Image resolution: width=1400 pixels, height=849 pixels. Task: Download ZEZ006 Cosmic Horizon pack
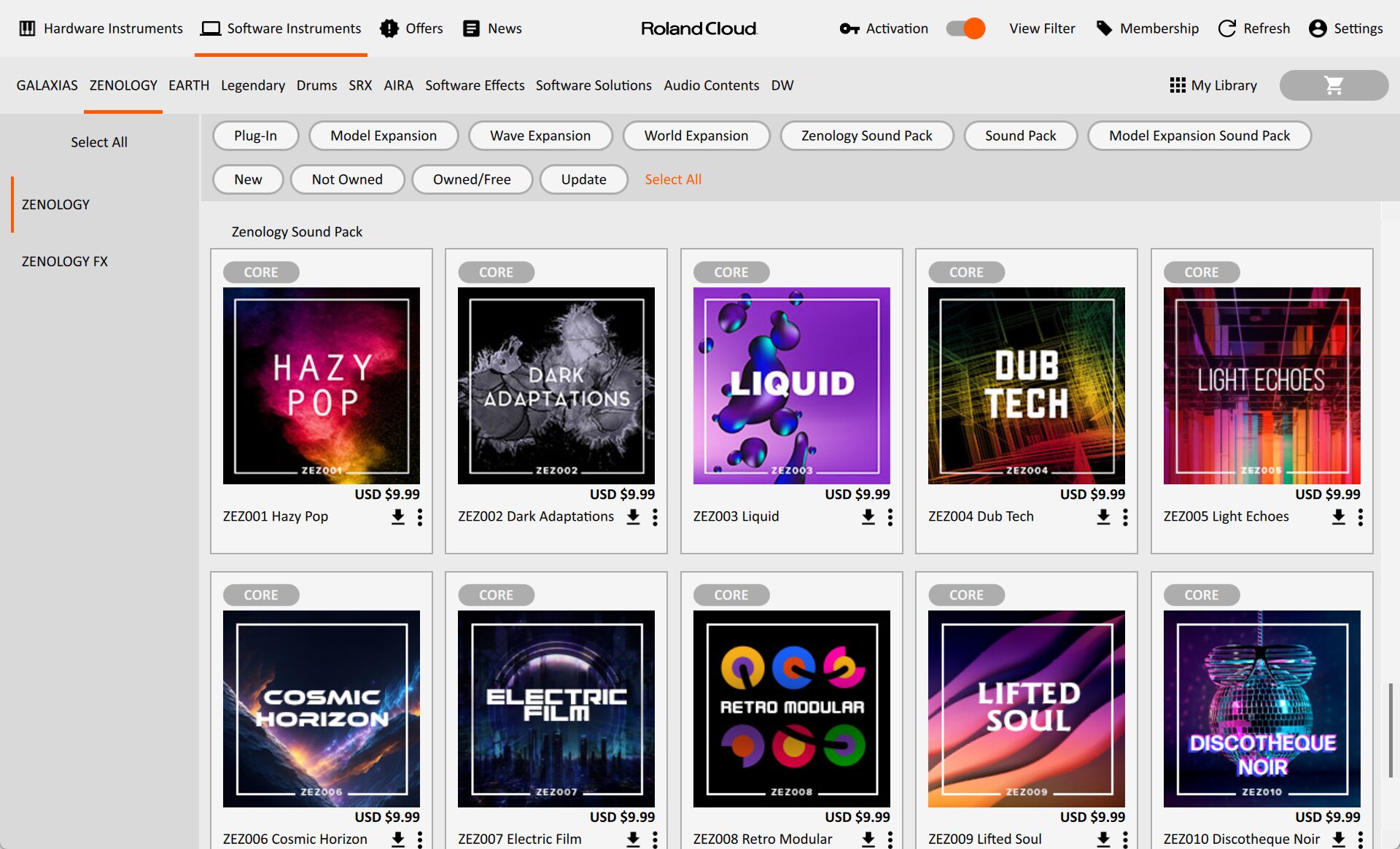pyautogui.click(x=398, y=840)
